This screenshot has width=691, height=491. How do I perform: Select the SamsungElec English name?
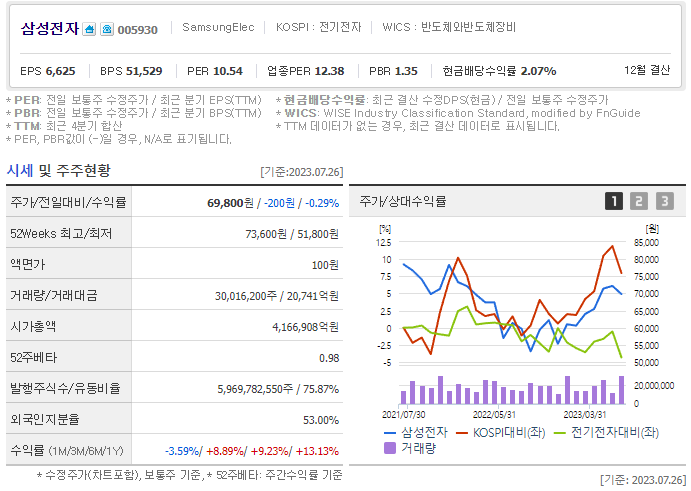click(218, 27)
